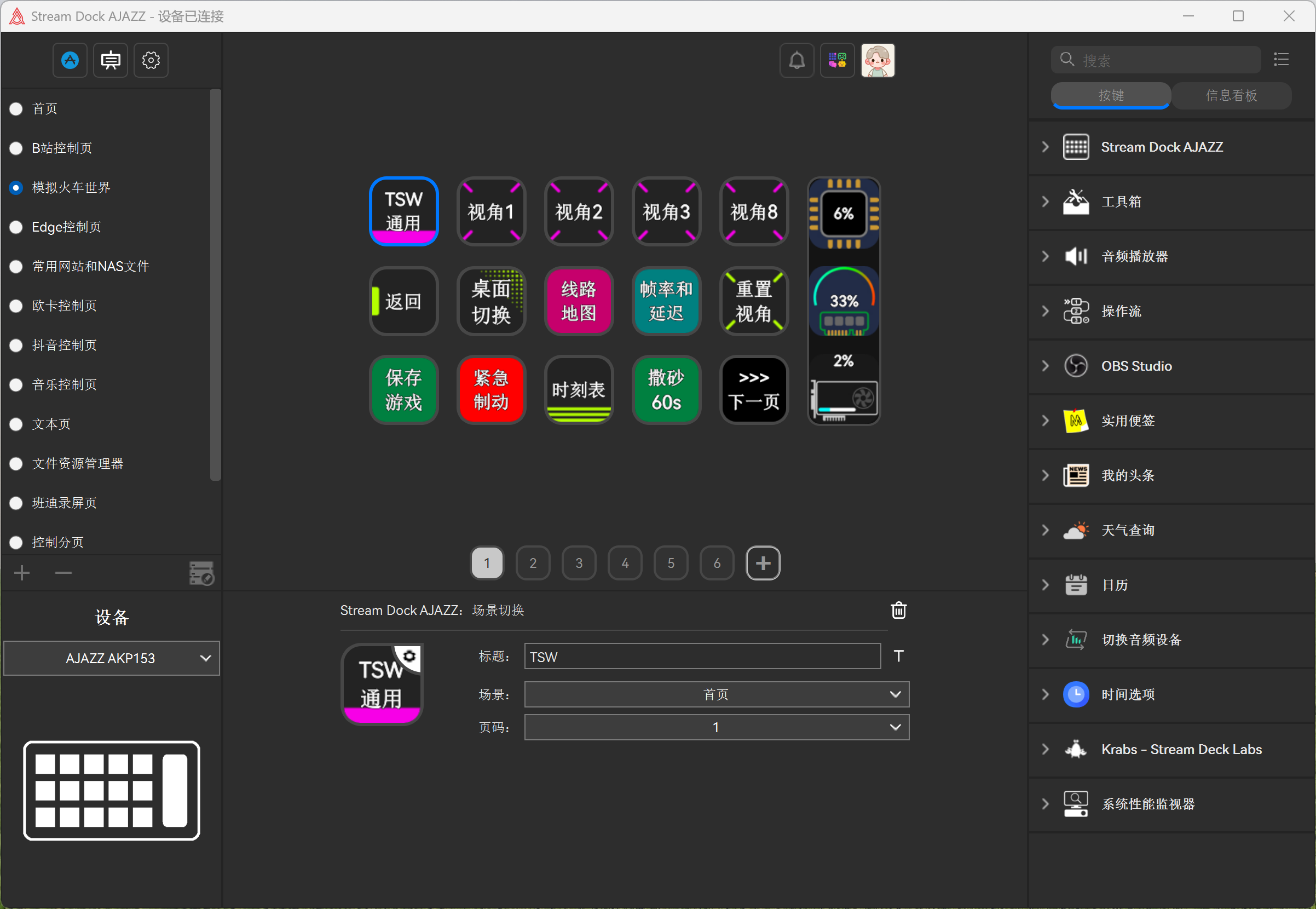Open the user avatar profile

pos(877,60)
